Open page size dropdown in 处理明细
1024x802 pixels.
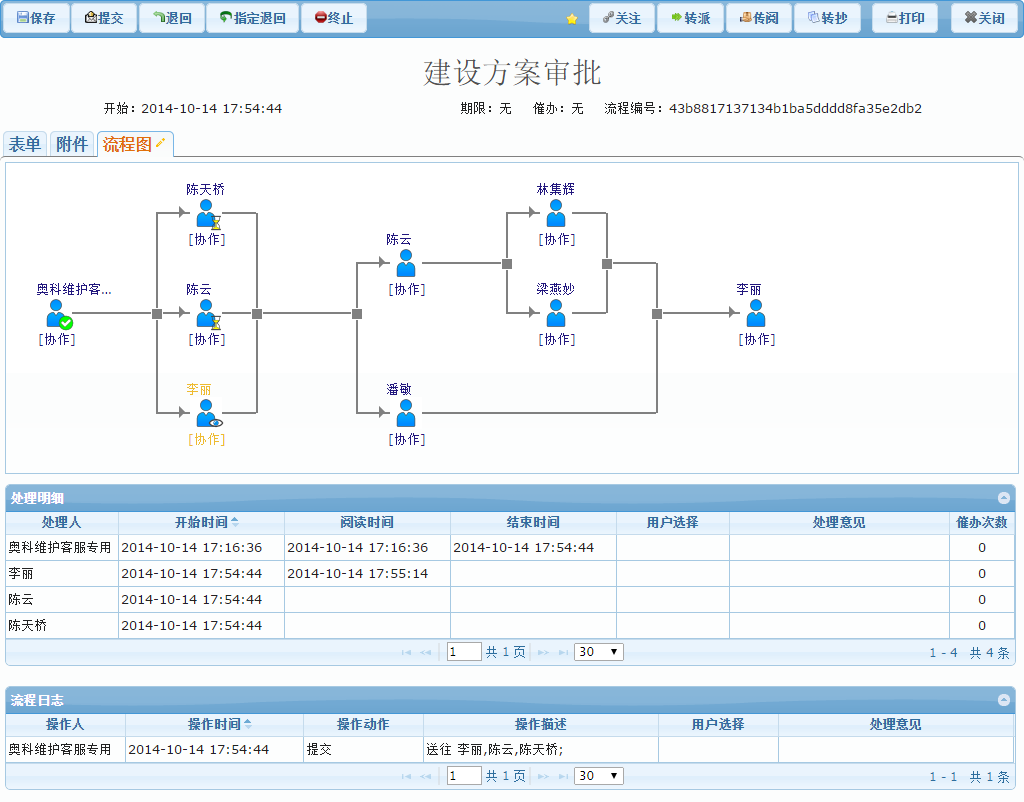point(599,652)
